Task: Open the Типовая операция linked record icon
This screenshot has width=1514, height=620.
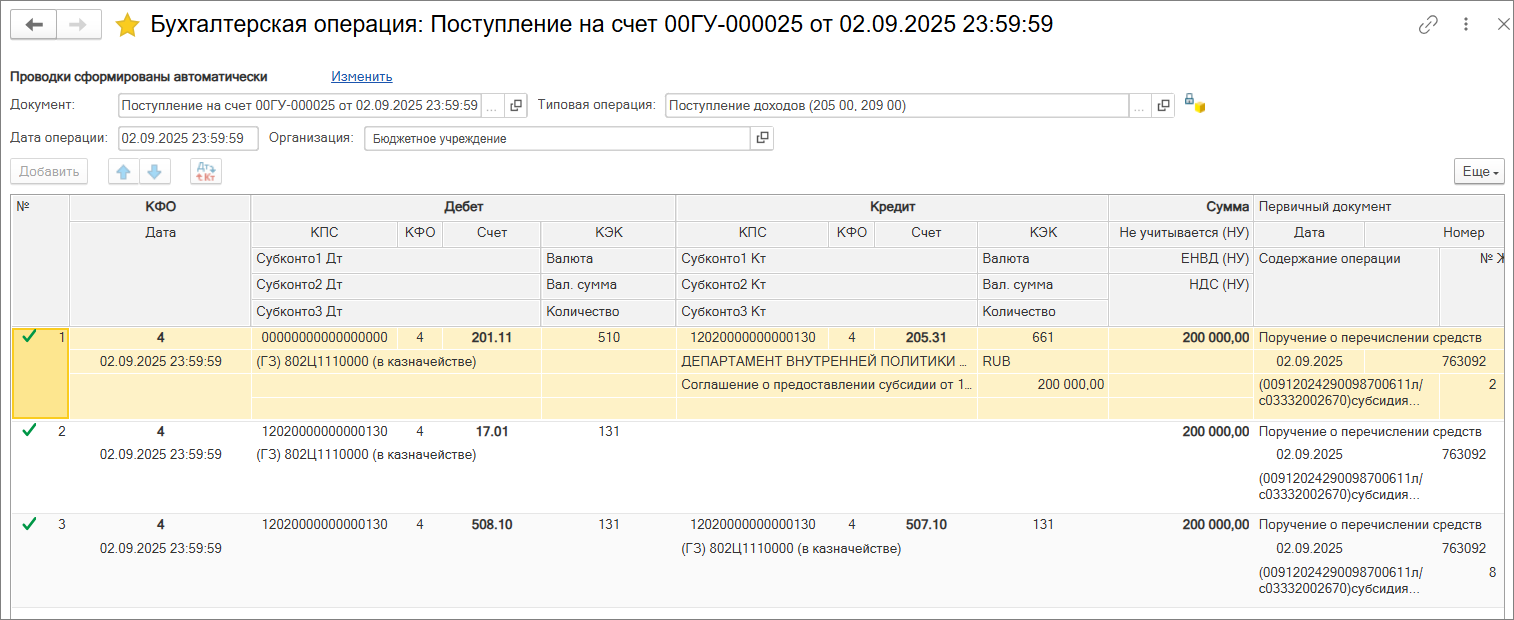Action: point(1163,105)
